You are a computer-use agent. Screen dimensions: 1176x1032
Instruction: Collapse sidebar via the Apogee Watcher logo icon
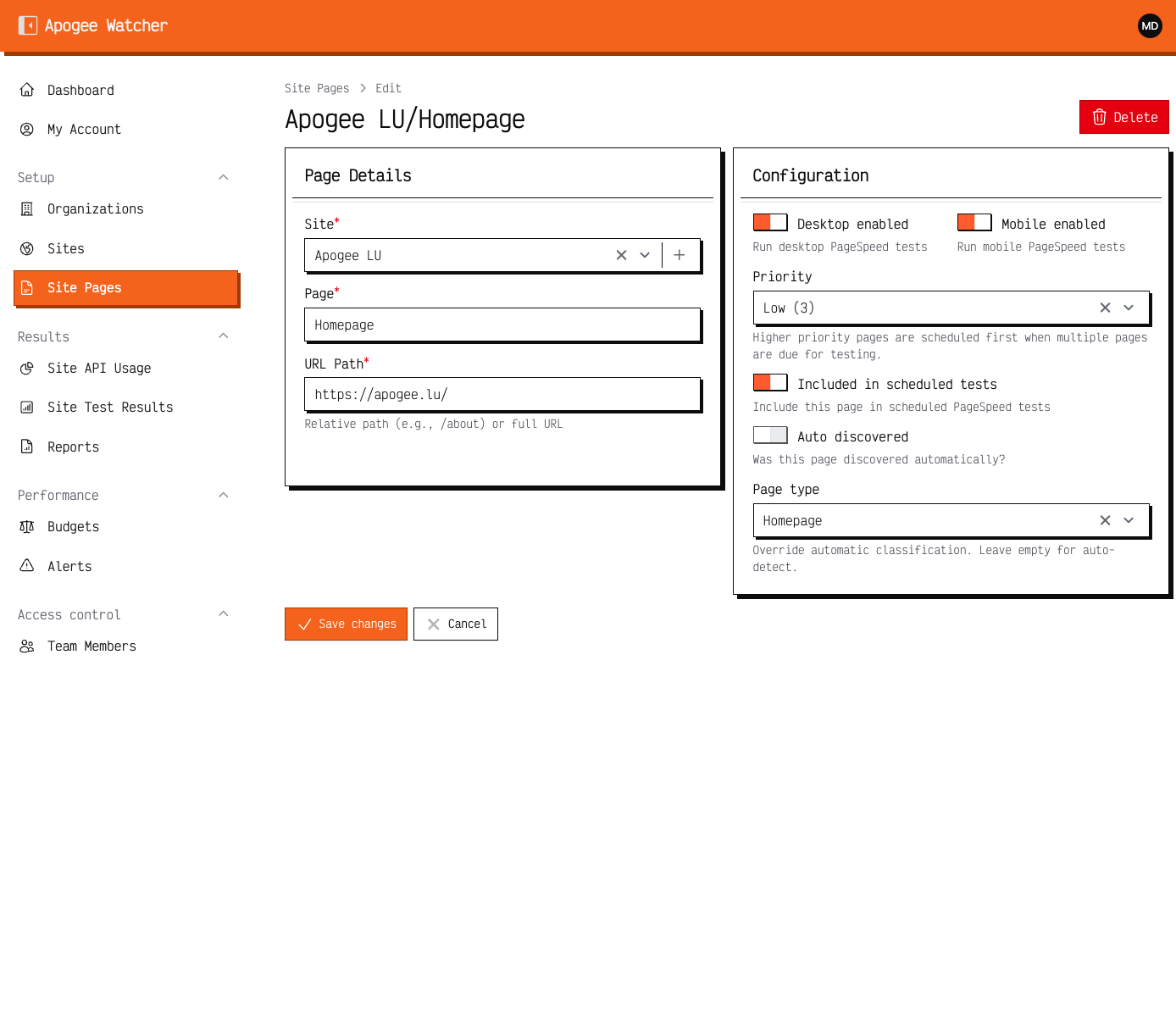click(x=28, y=26)
